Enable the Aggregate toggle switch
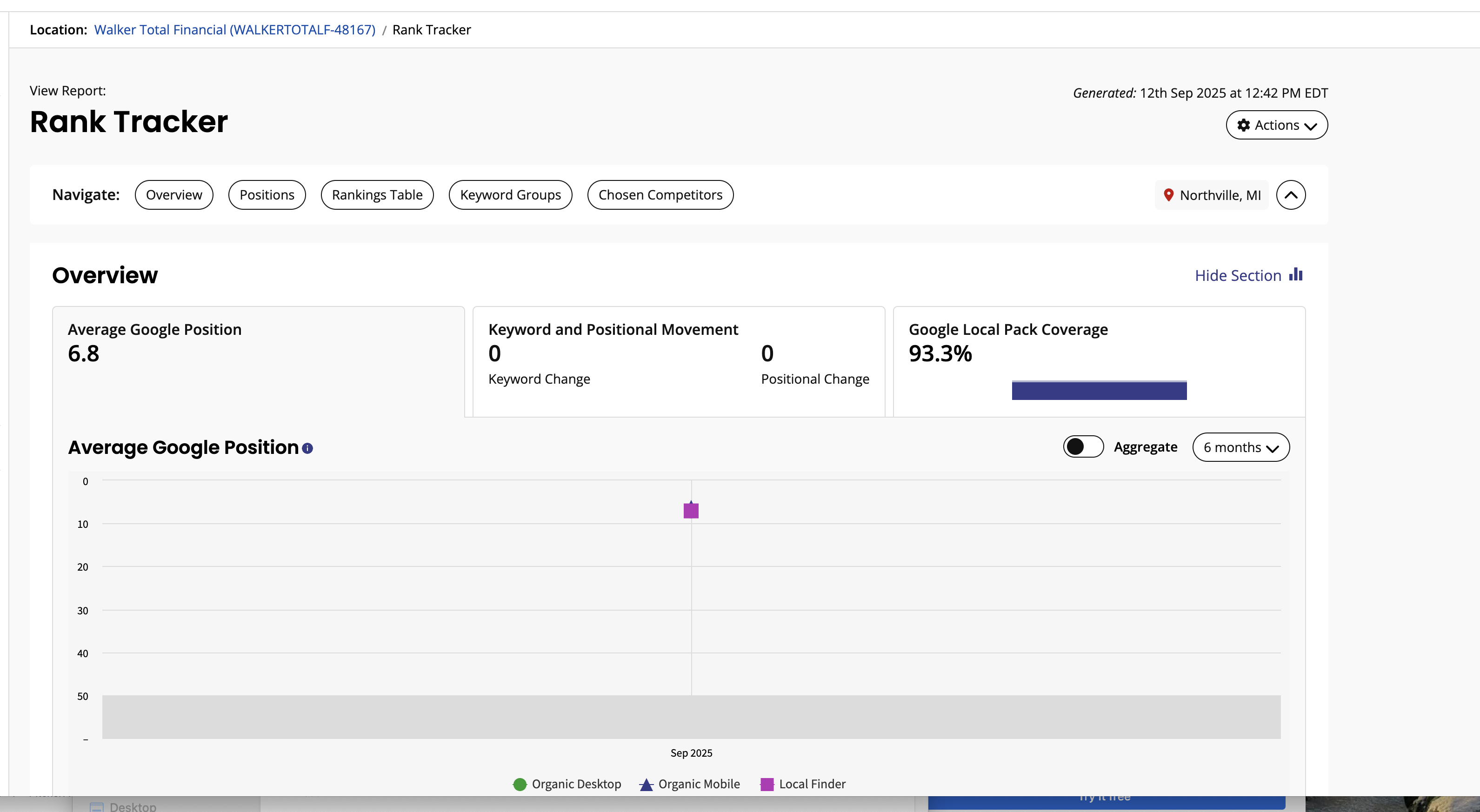The width and height of the screenshot is (1480, 812). click(x=1082, y=447)
